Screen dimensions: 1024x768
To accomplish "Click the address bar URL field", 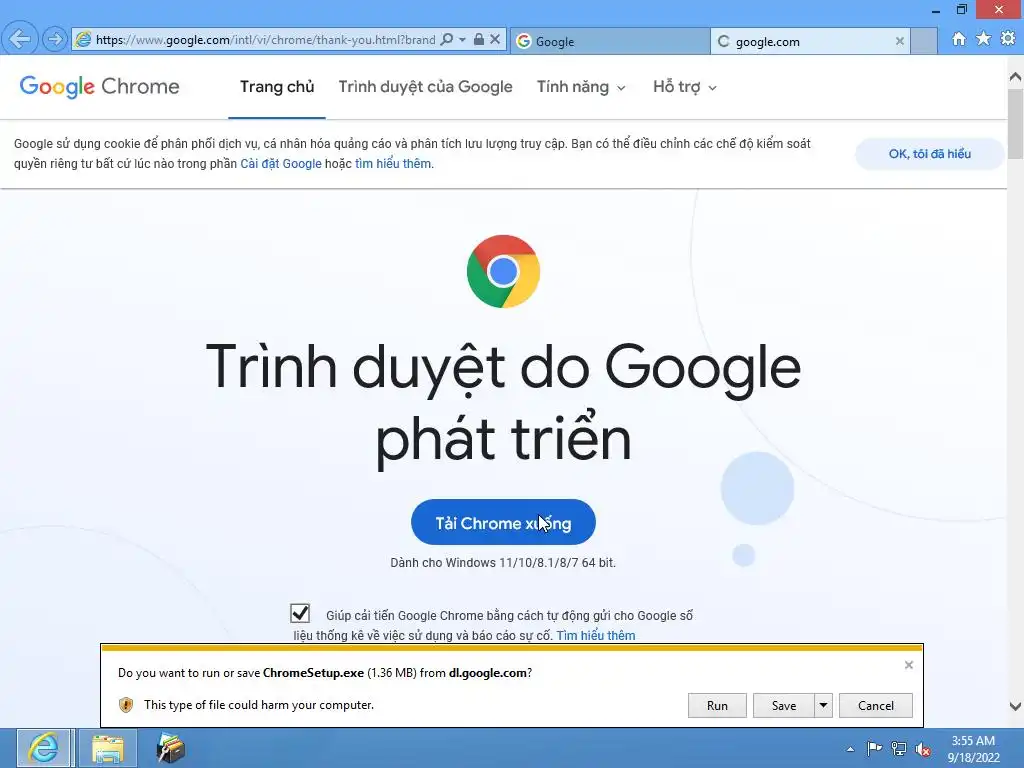I will [x=265, y=40].
